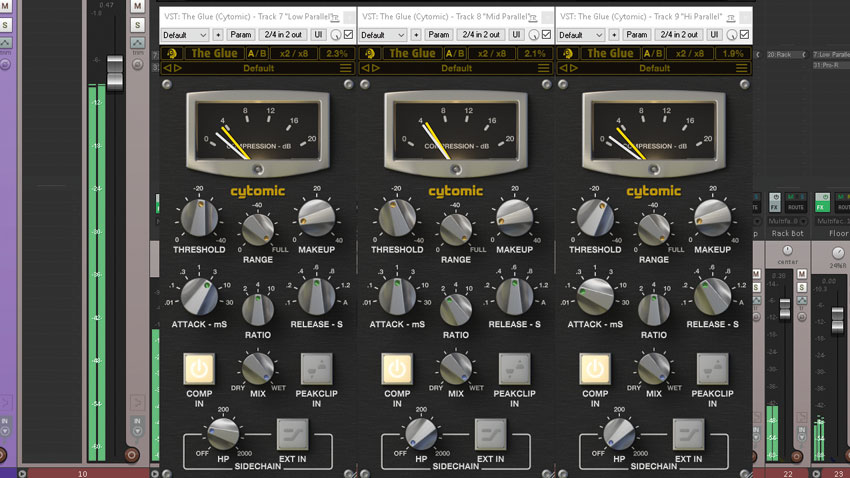Toggle COMP IN power button in Mid Parallel Glue
Viewport: 850px width, 478px height.
(x=397, y=369)
